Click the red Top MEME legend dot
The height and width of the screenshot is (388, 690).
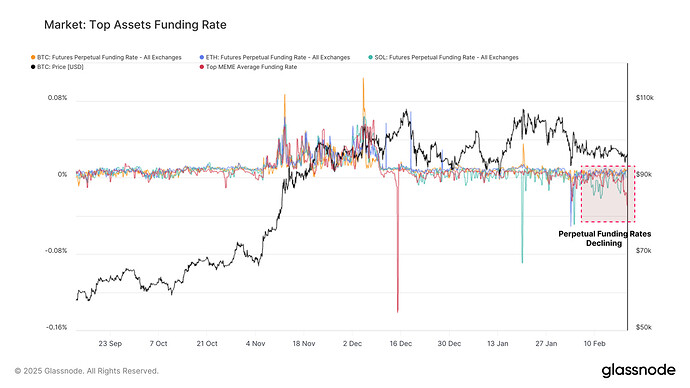pos(202,67)
